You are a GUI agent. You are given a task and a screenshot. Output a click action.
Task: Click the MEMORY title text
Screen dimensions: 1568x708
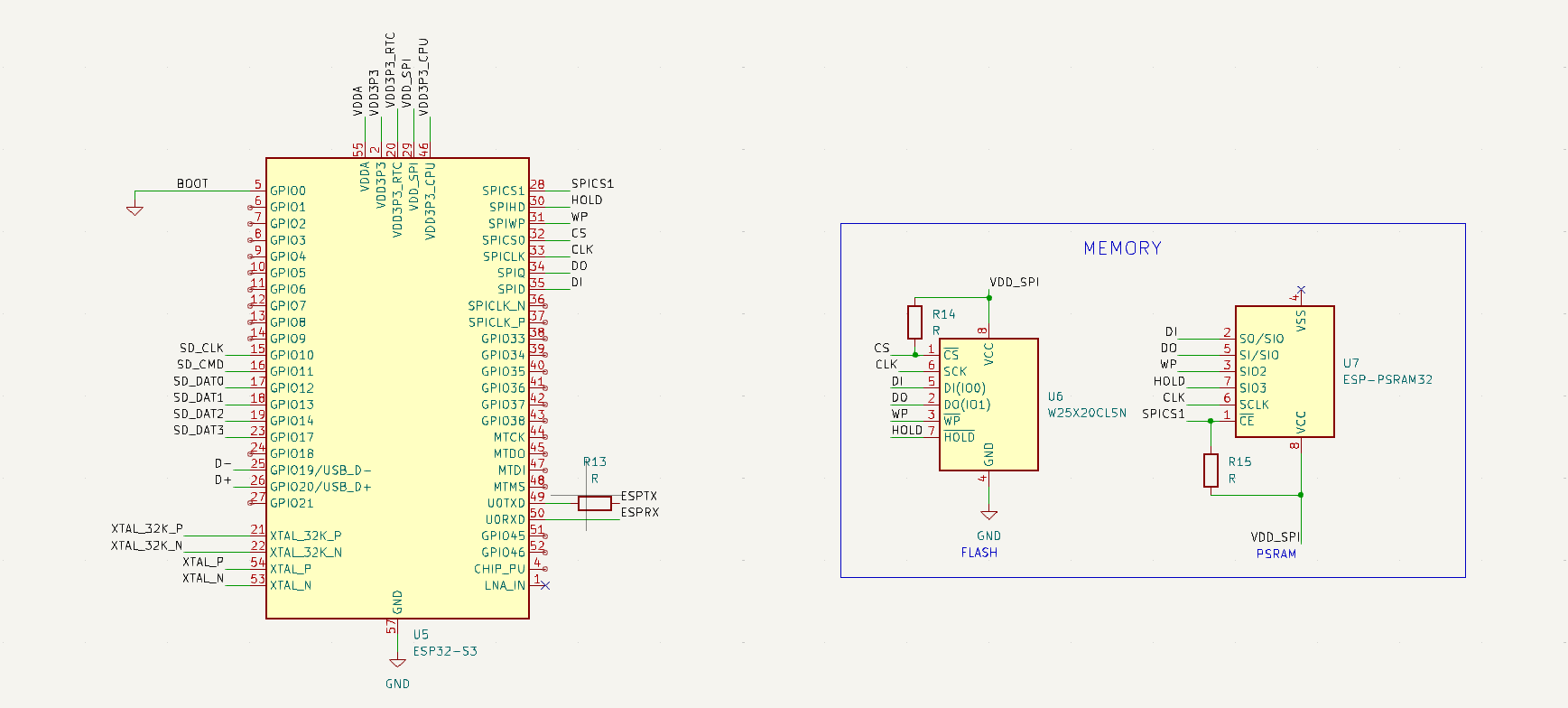(x=1122, y=248)
